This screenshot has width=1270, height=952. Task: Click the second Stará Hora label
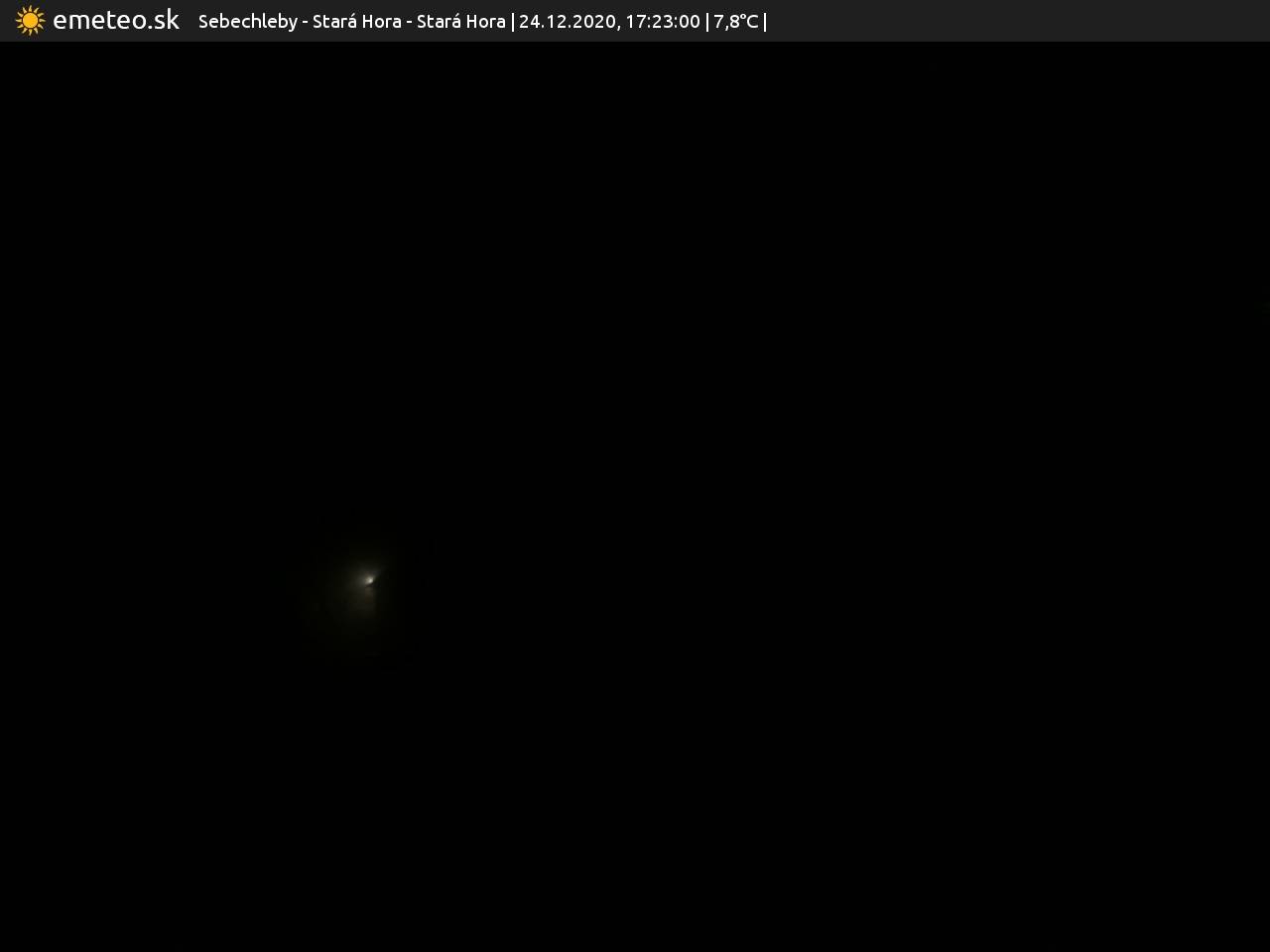(x=460, y=22)
